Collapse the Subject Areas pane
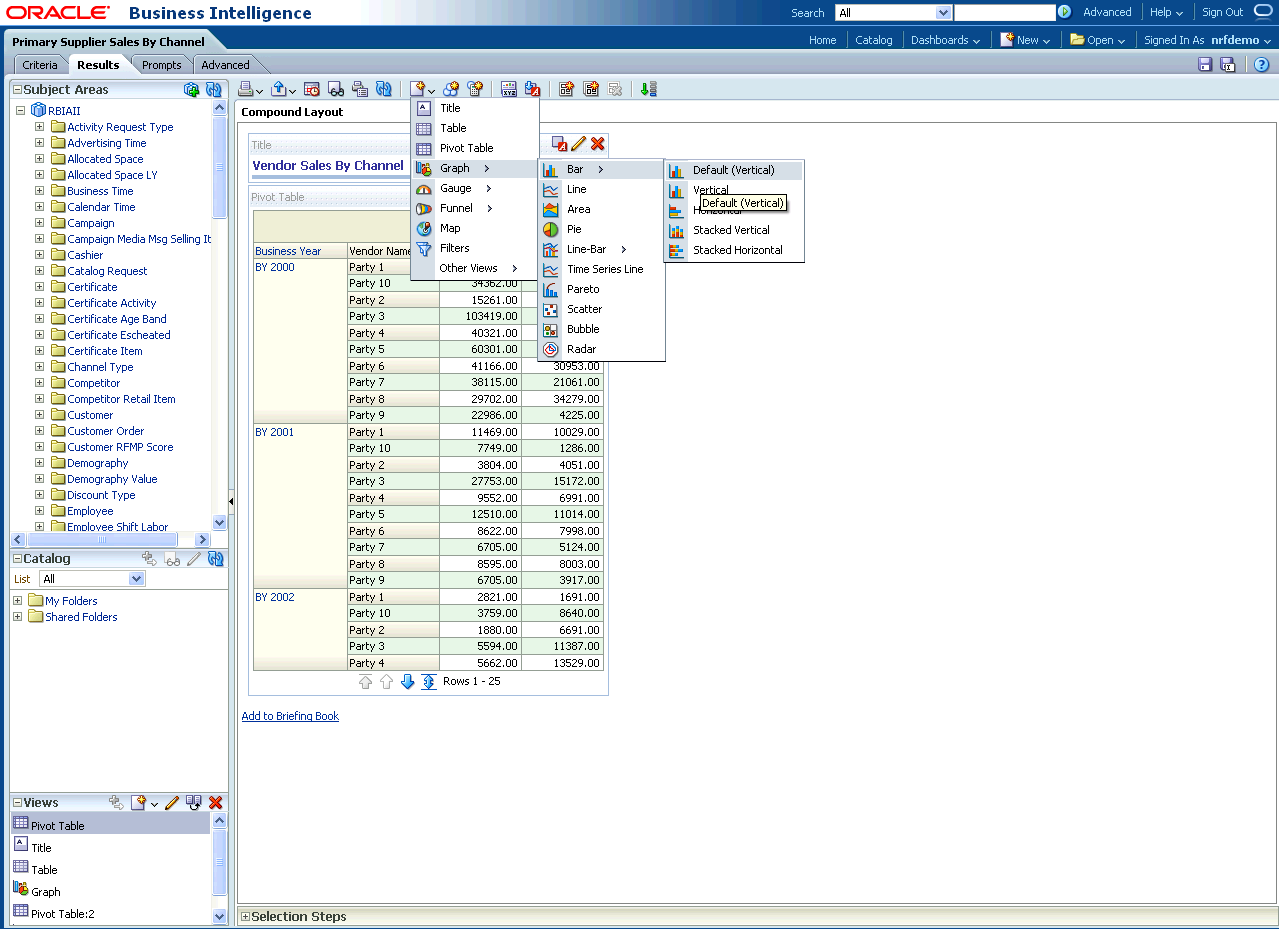1279x929 pixels. (17, 90)
